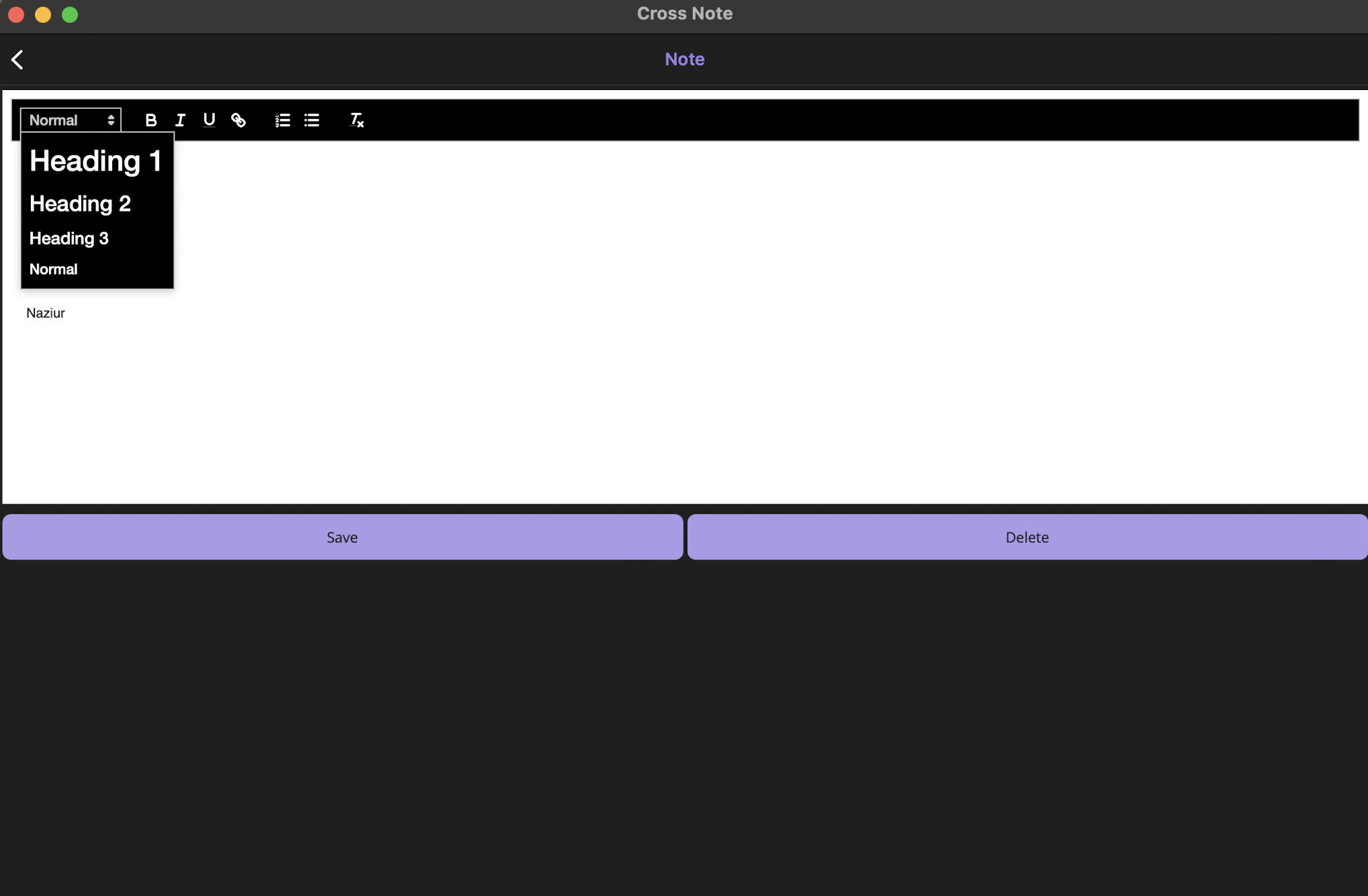Click the Note page title
Image resolution: width=1368 pixels, height=896 pixels.
click(684, 59)
